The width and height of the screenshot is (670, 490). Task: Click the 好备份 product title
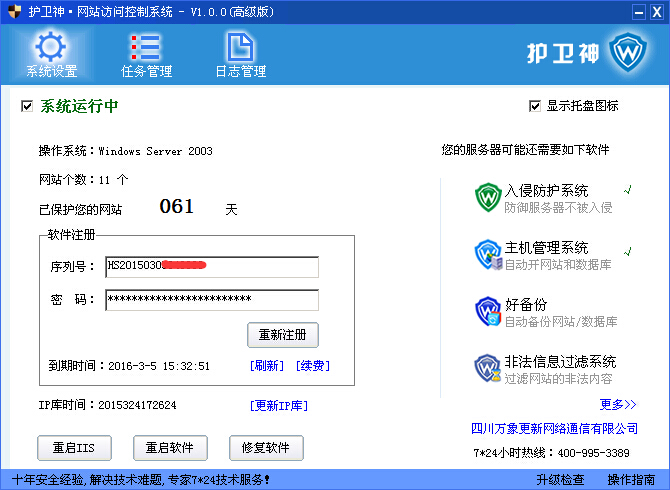(x=526, y=305)
